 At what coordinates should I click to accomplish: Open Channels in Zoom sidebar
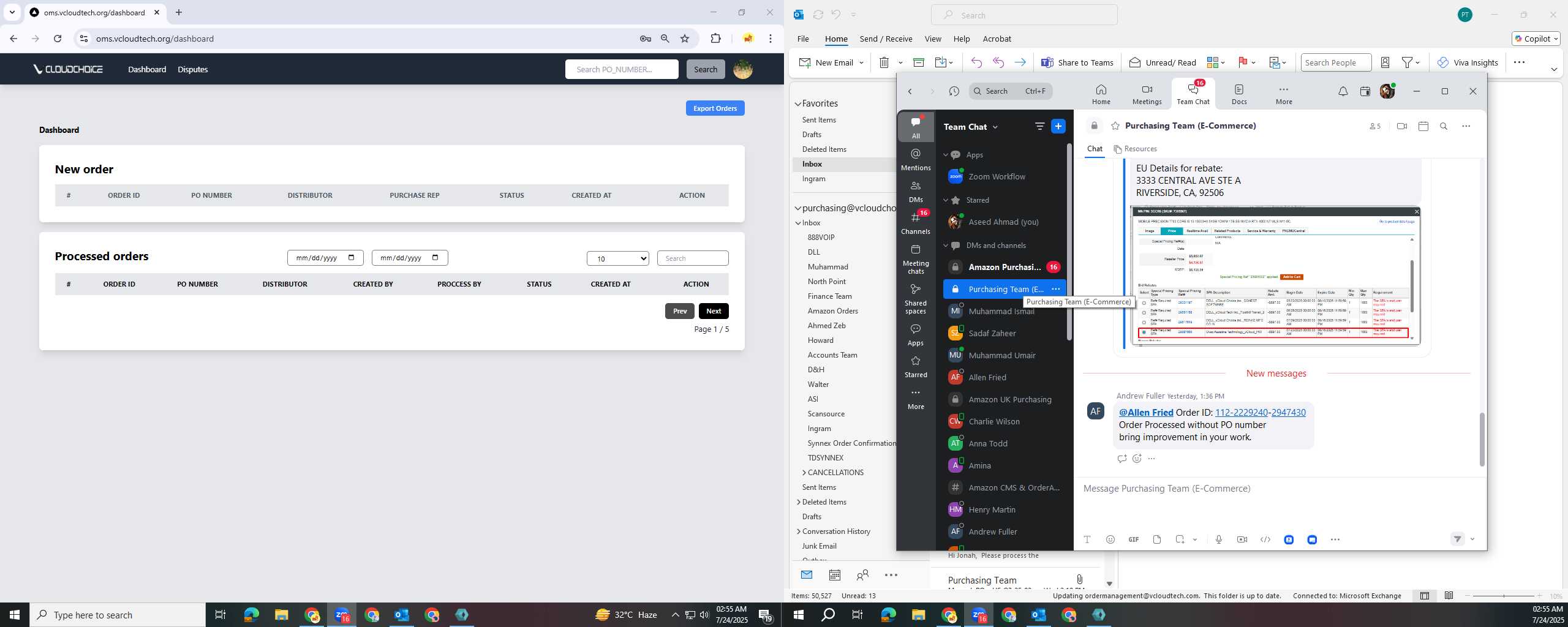916,223
